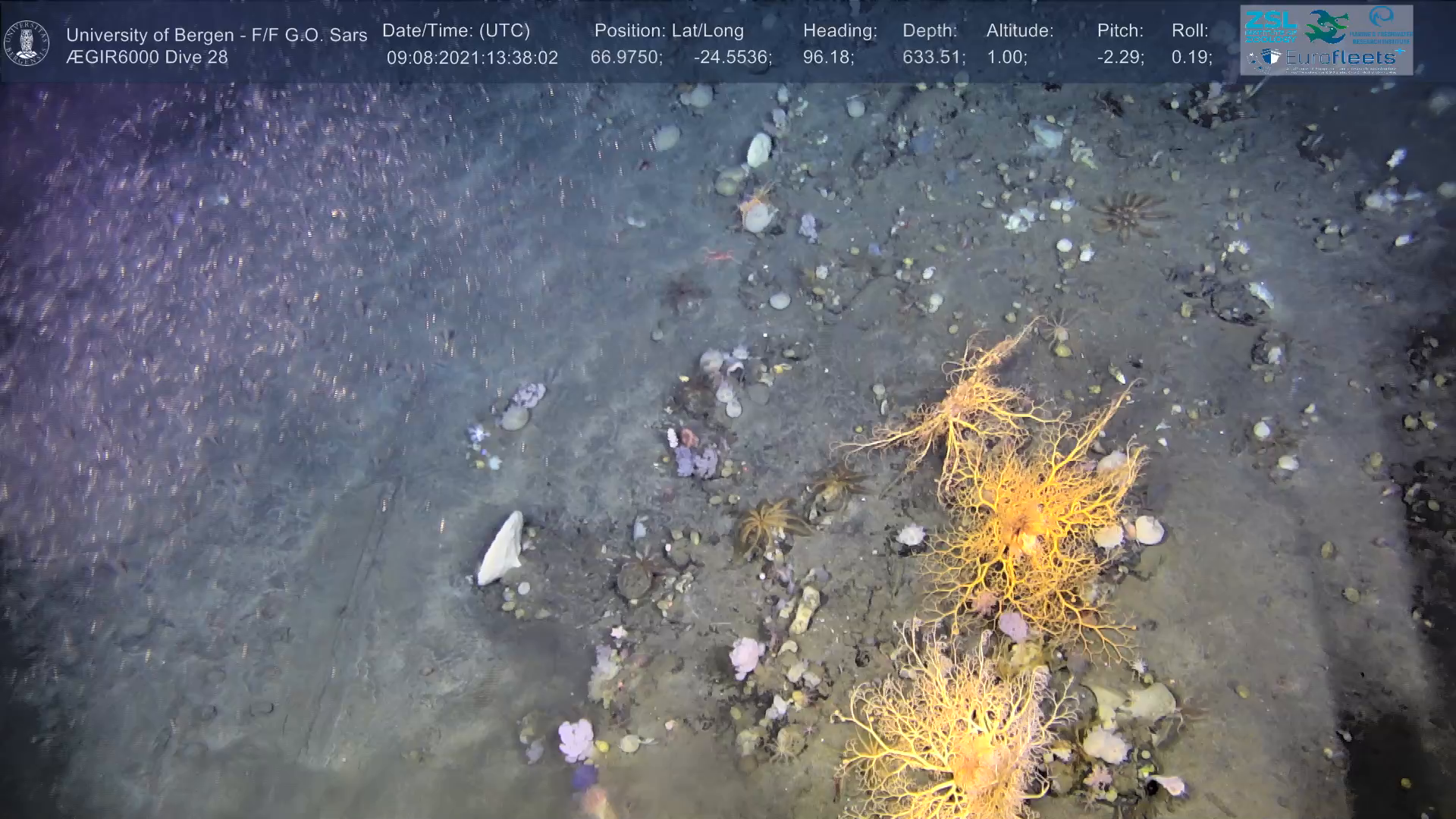Click the 'University of Bergen - F/F G.O. Sars' text
The height and width of the screenshot is (819, 1456).
(216, 35)
